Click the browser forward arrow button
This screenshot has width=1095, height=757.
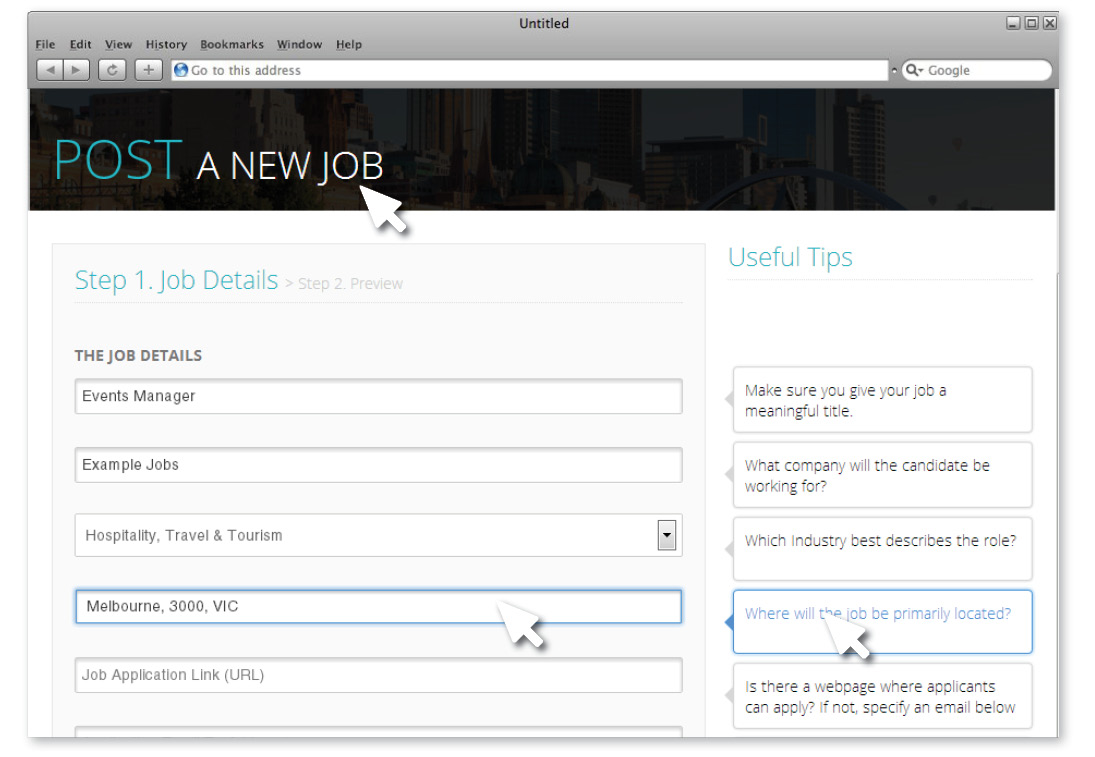click(x=77, y=70)
